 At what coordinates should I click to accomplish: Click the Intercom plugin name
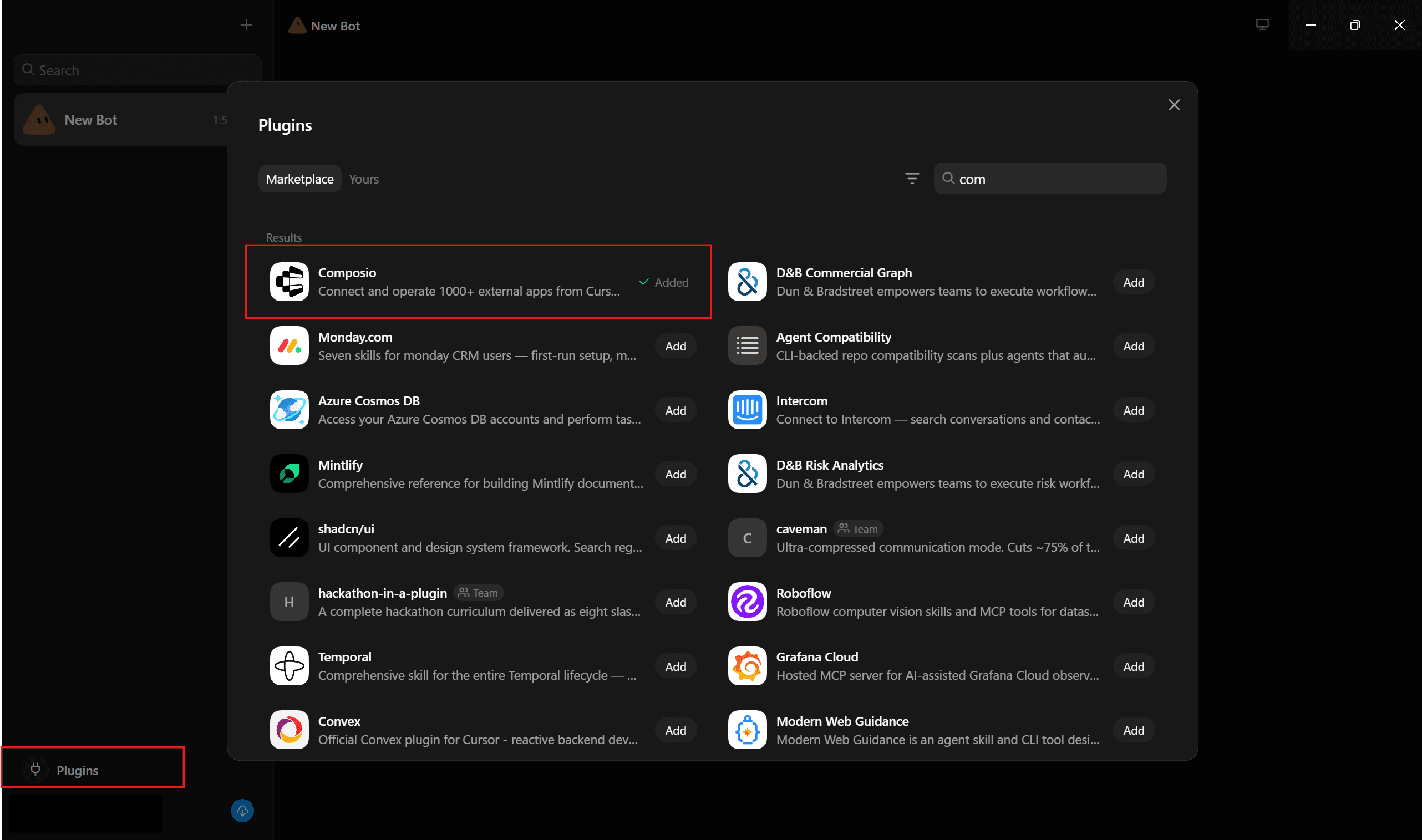[801, 401]
